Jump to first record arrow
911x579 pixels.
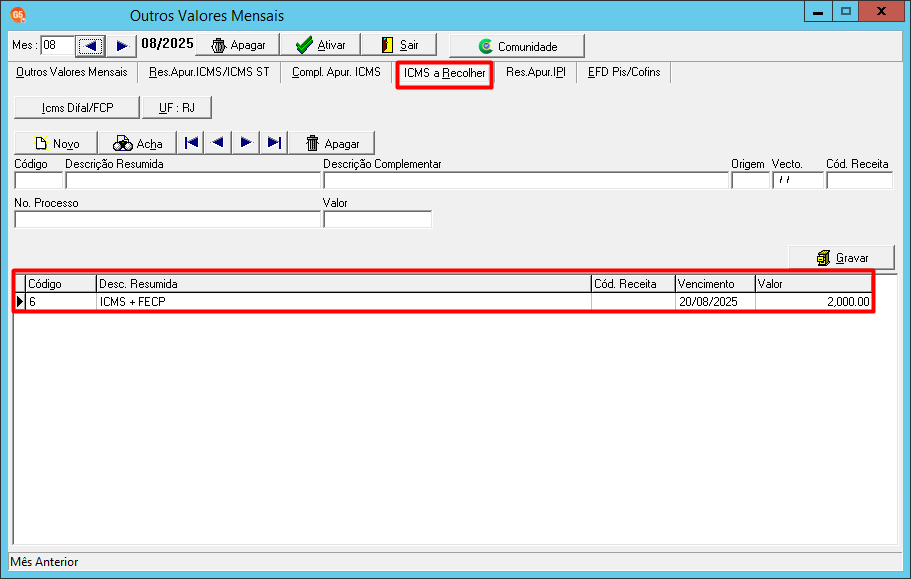(x=191, y=143)
